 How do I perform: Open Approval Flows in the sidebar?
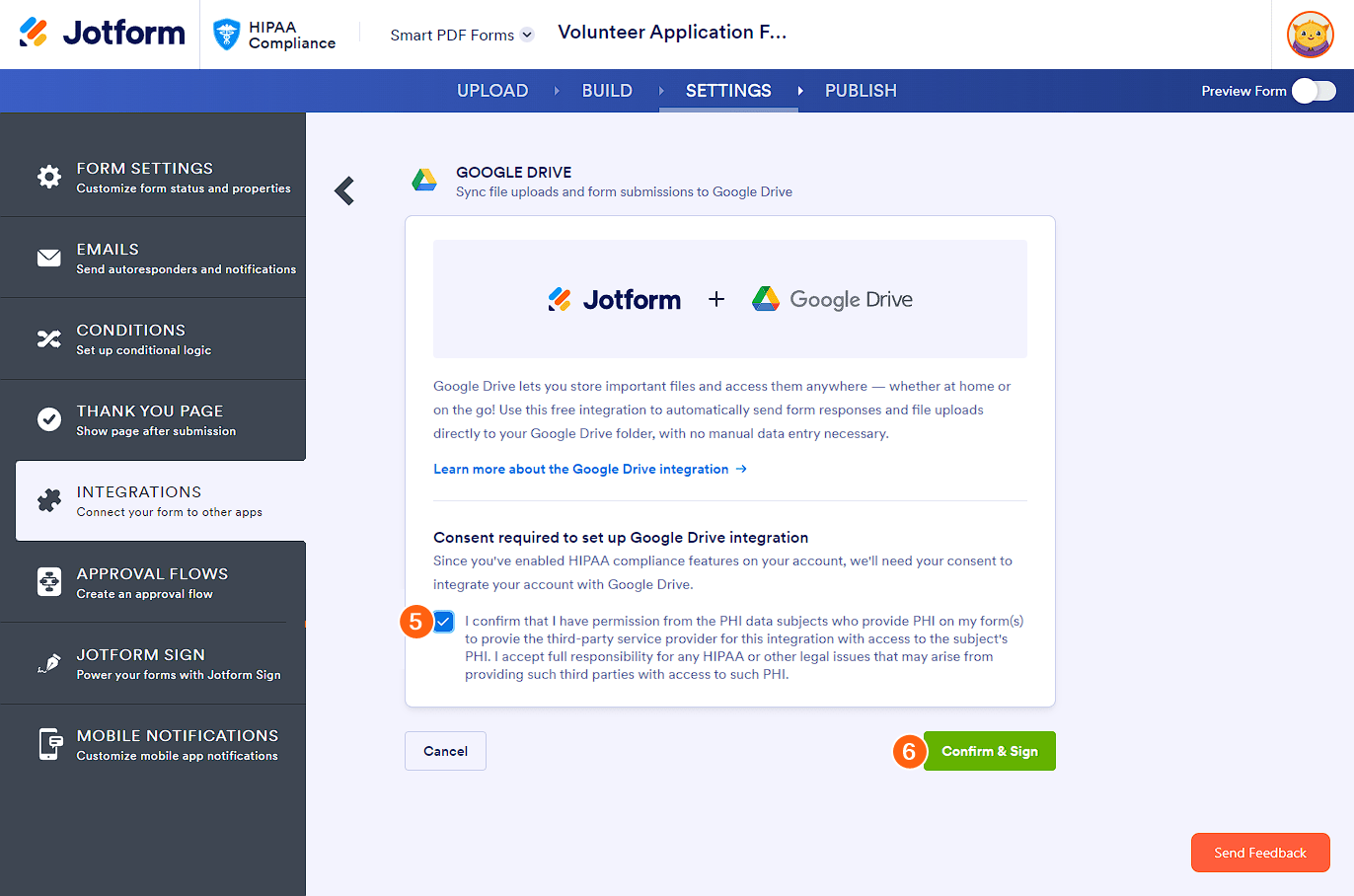tap(153, 581)
